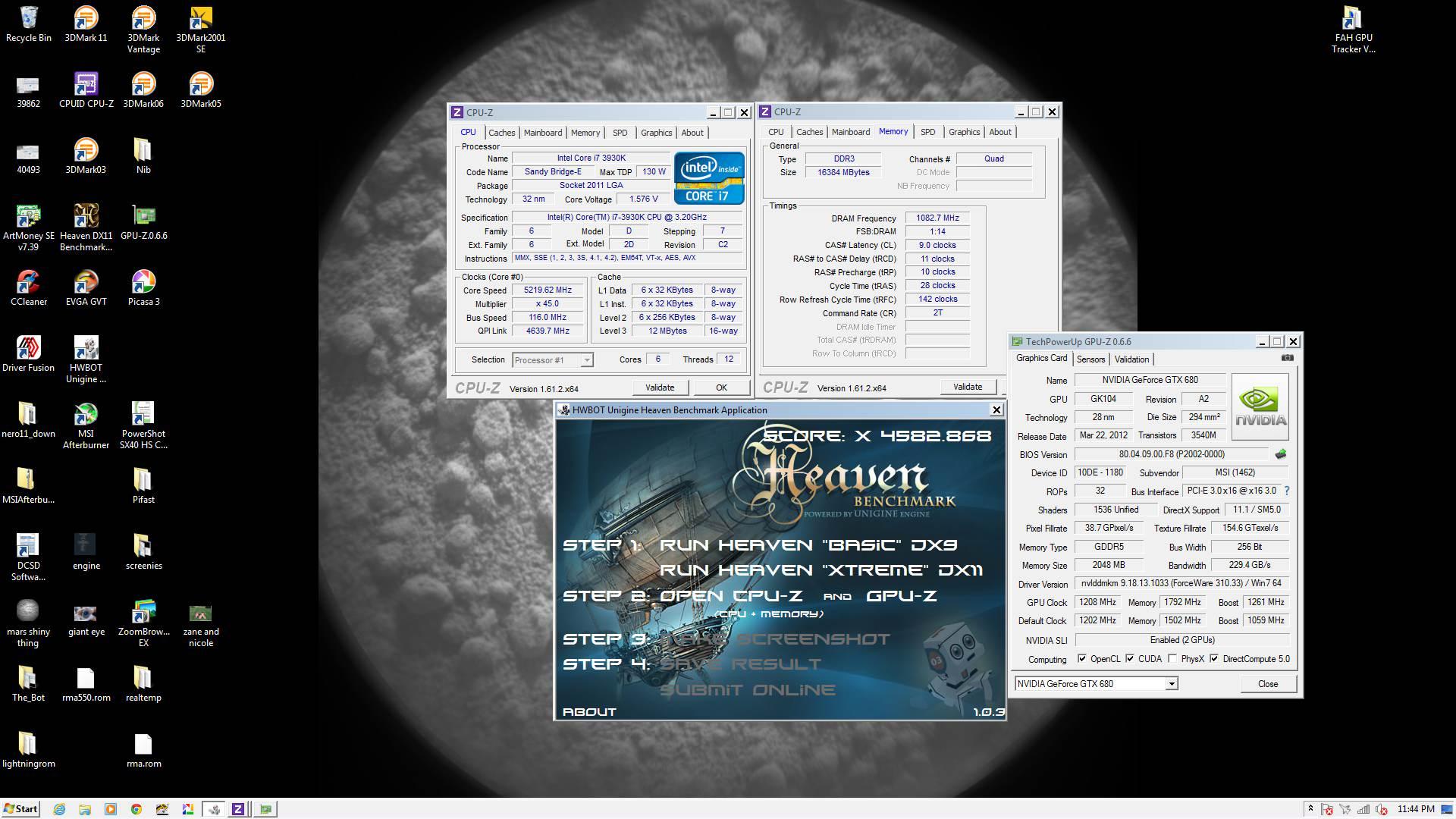Toggle PhysX checkbox in GPU-Z
This screenshot has height=819, width=1456.
(1173, 658)
